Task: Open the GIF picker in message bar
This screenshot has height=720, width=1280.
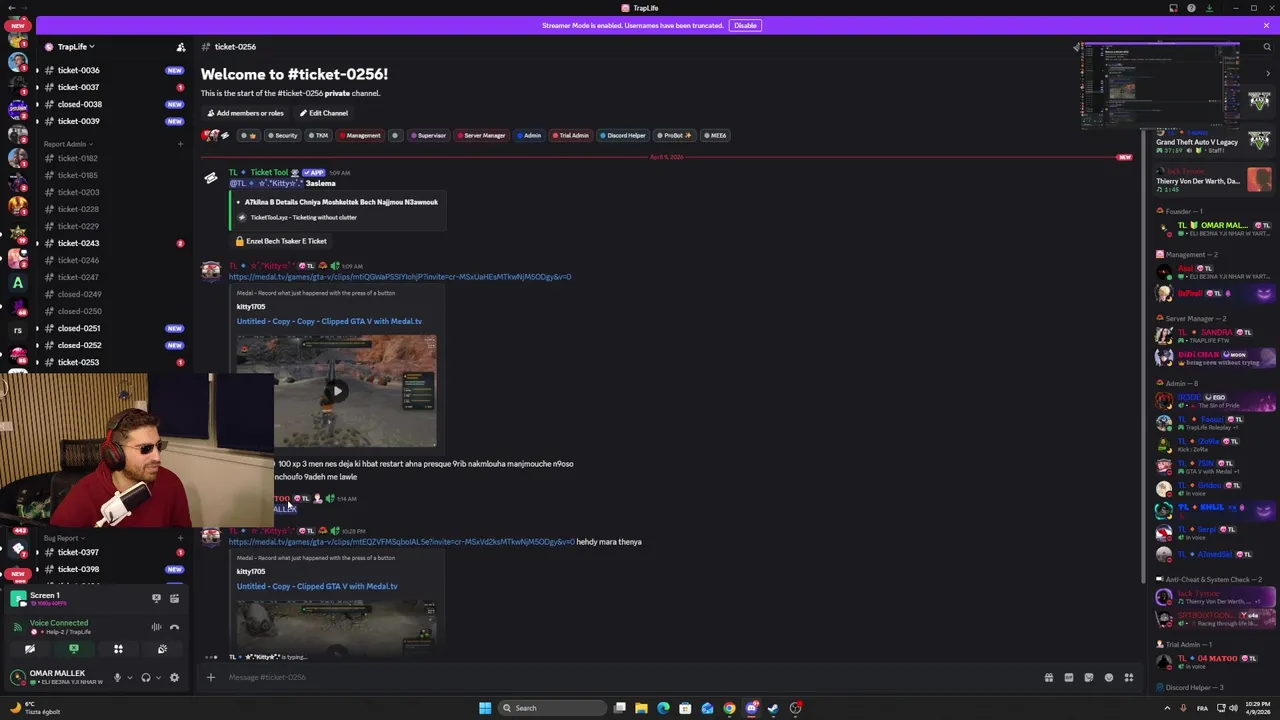Action: tap(1068, 677)
